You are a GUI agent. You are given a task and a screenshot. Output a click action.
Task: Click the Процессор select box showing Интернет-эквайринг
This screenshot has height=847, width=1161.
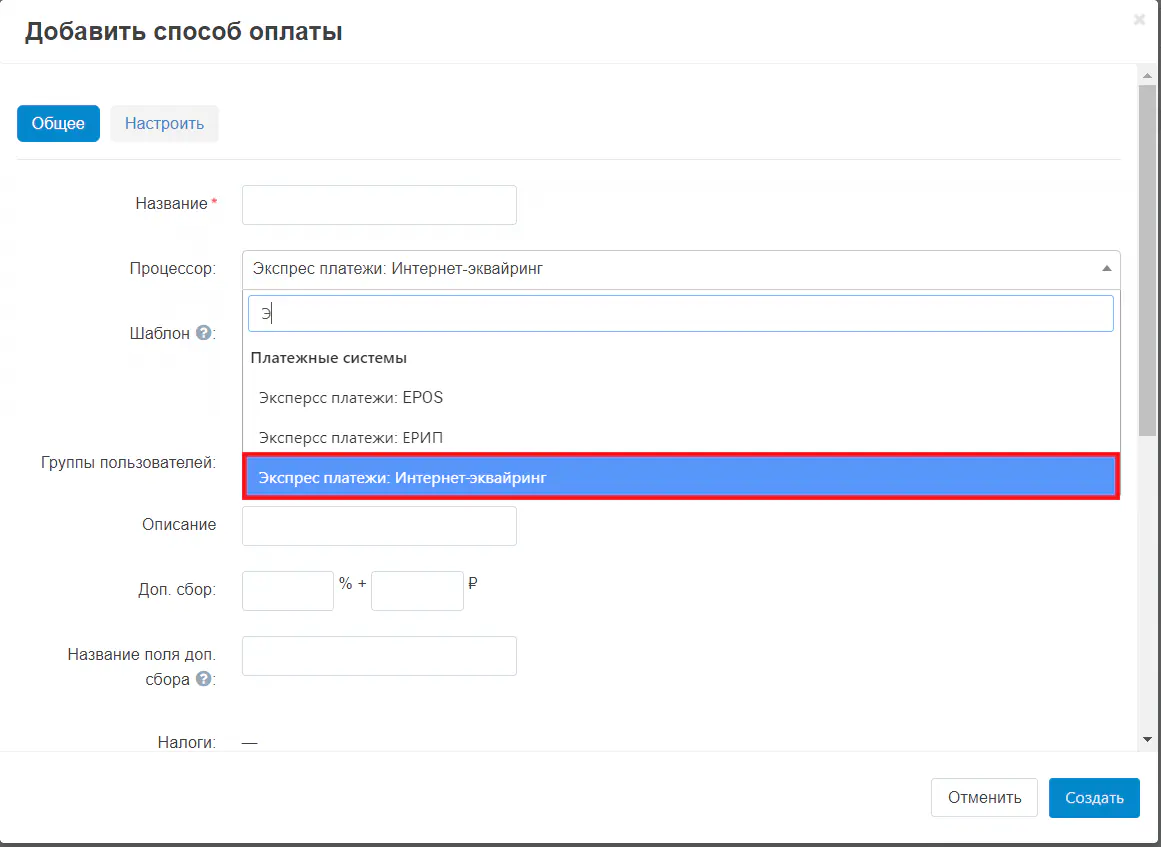[x=670, y=269]
